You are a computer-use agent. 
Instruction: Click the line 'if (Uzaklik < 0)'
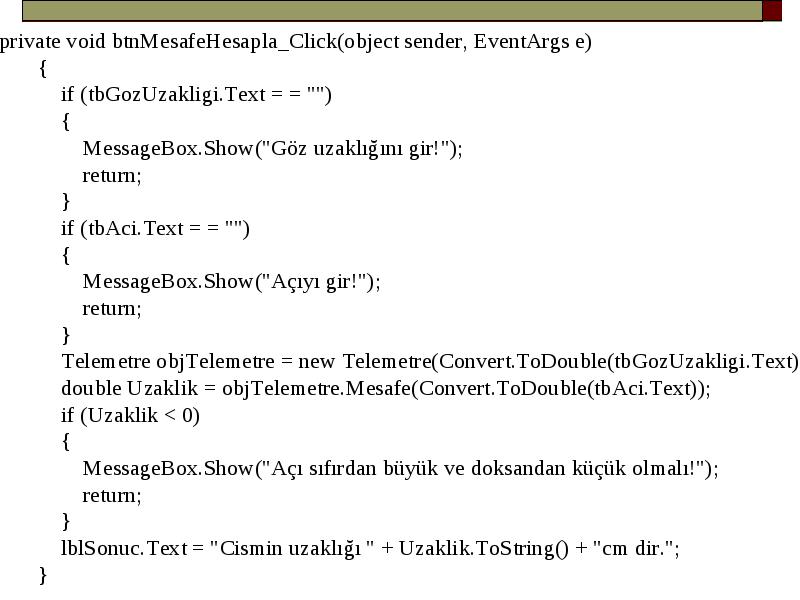131,416
